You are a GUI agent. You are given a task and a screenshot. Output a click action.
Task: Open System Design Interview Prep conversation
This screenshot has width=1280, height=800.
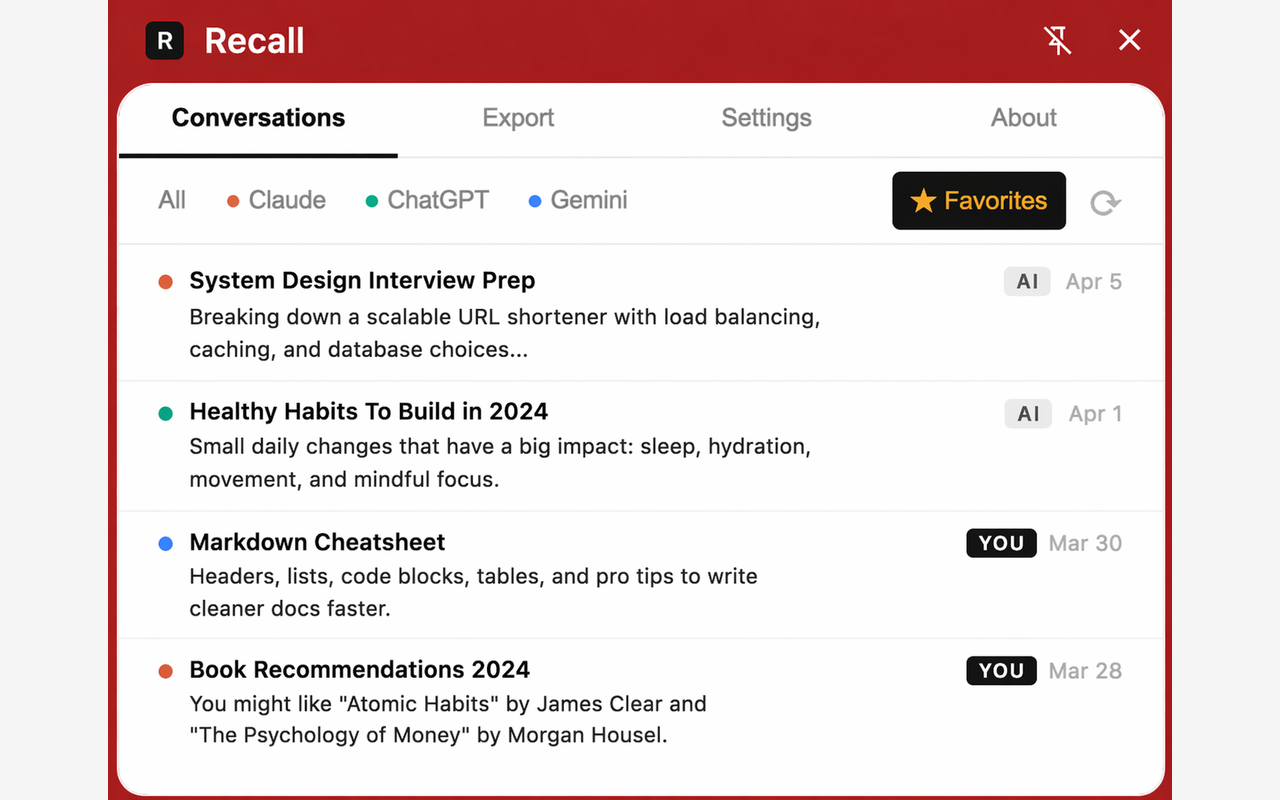click(x=641, y=314)
